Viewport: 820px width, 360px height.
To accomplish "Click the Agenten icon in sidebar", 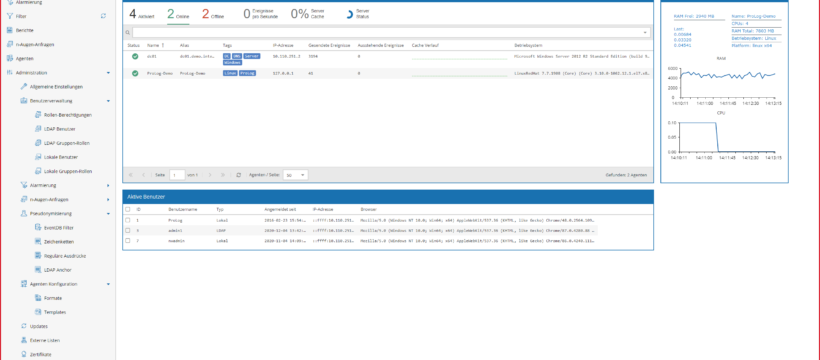I will (x=9, y=59).
